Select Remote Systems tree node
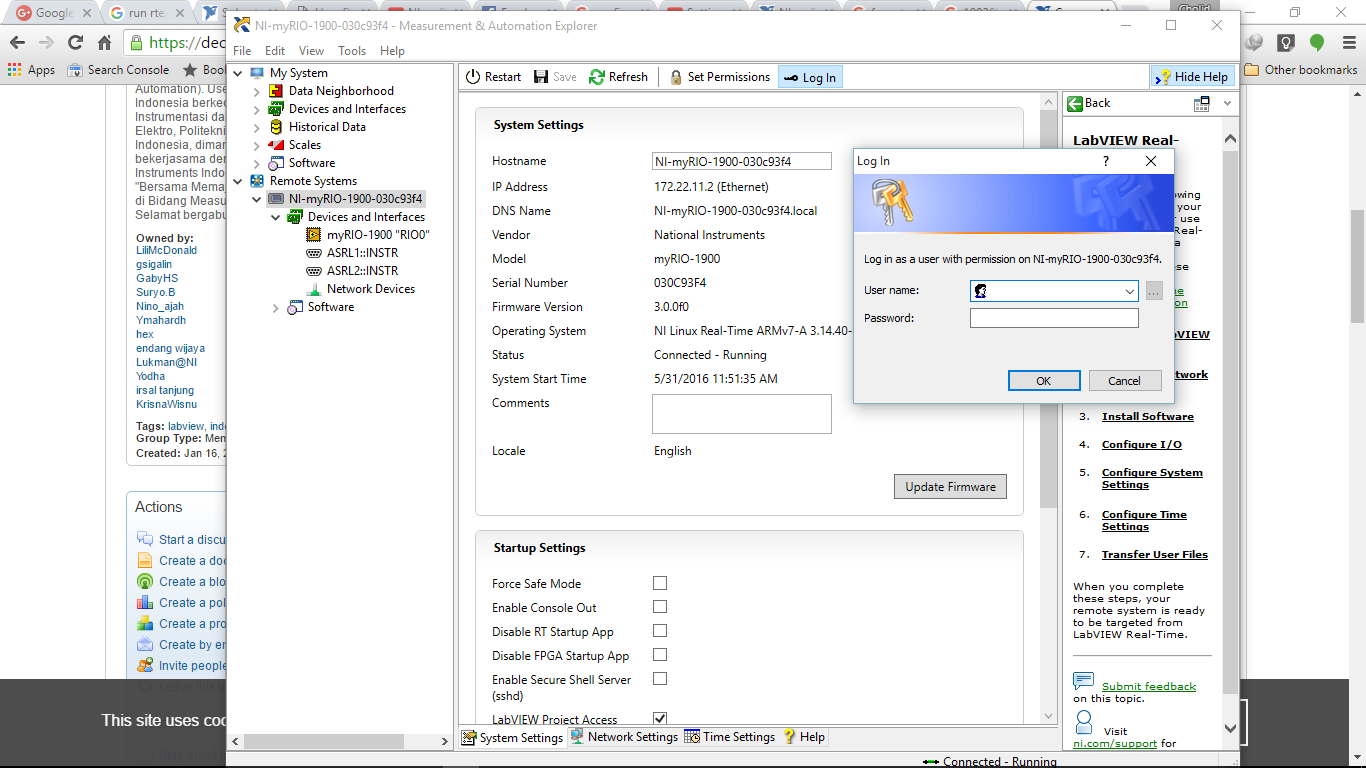This screenshot has width=1366, height=768. tap(313, 181)
